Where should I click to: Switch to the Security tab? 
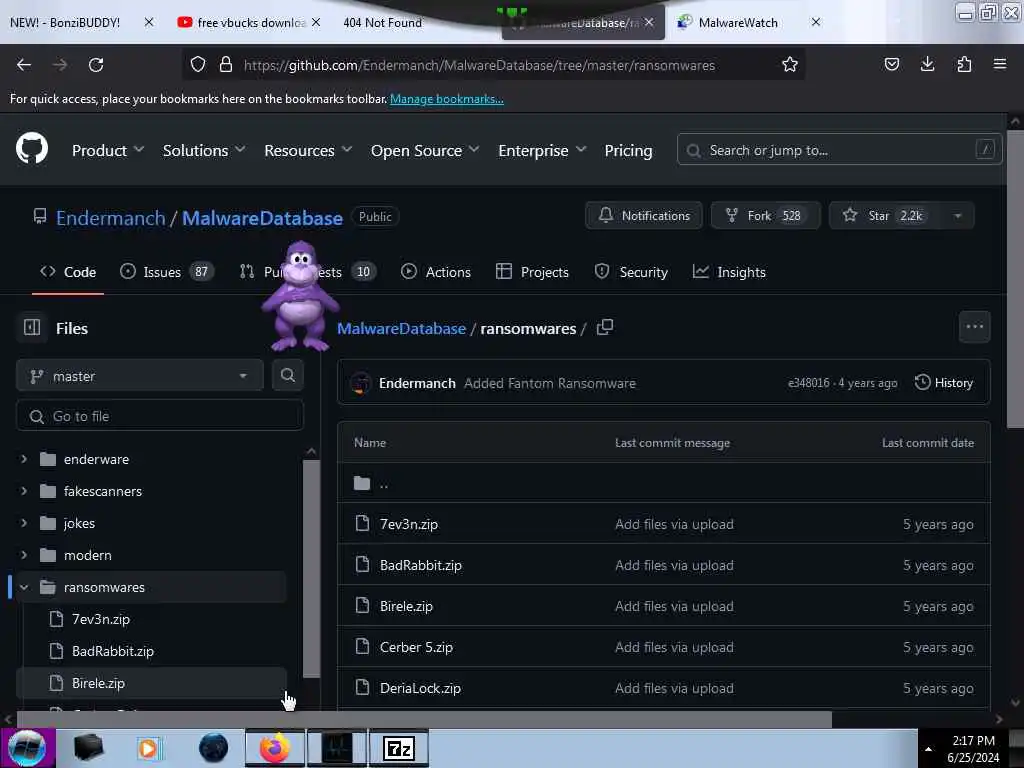click(x=632, y=272)
